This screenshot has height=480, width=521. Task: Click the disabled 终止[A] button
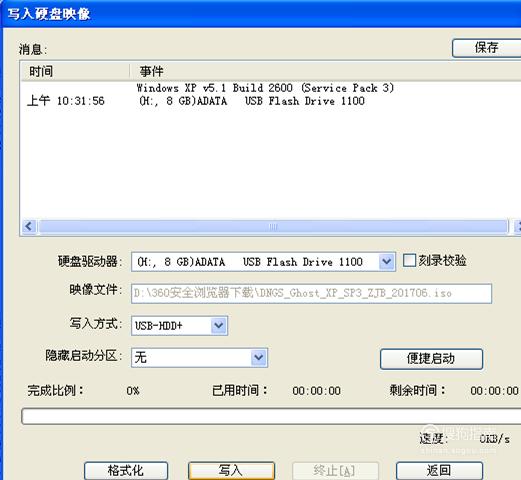coord(335,470)
